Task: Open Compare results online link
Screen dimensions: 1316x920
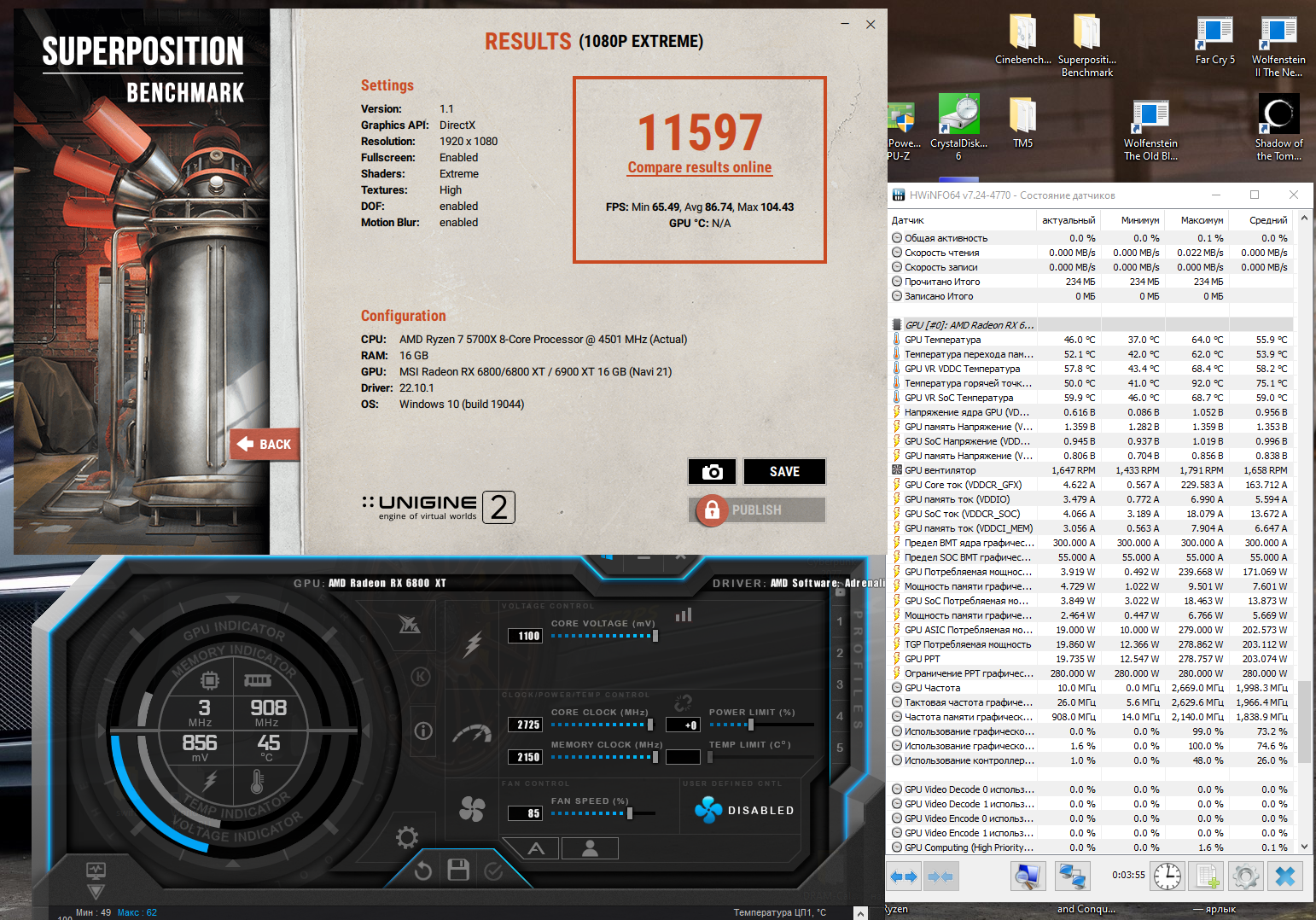Action: pos(700,167)
